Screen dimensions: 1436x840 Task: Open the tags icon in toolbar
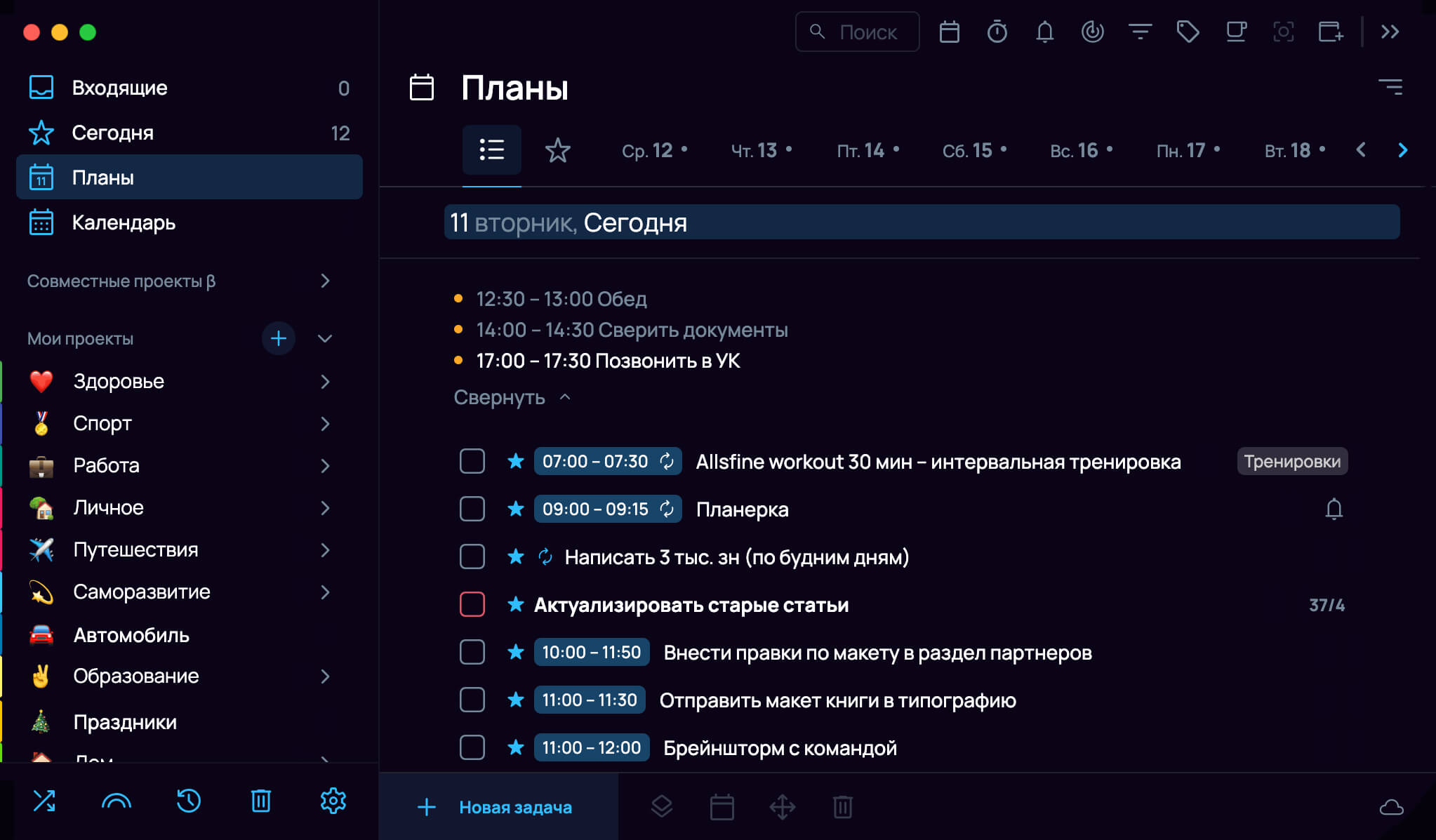click(1188, 32)
